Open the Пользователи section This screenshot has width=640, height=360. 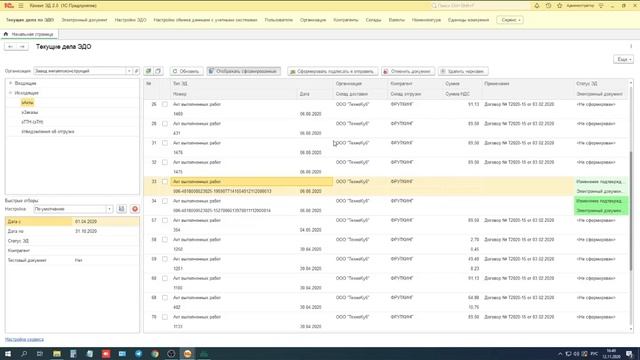pyautogui.click(x=278, y=20)
